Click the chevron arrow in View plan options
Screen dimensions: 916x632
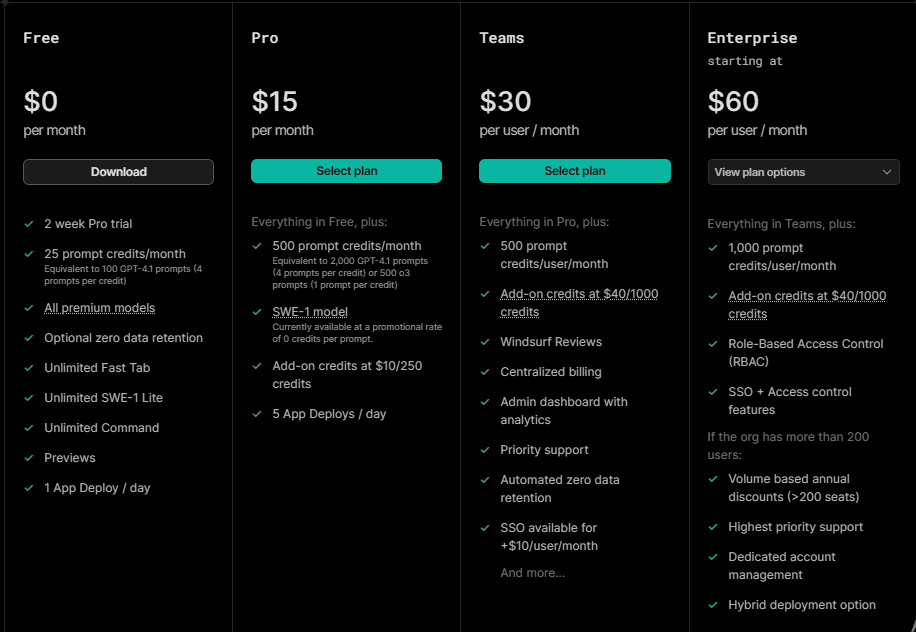887,172
